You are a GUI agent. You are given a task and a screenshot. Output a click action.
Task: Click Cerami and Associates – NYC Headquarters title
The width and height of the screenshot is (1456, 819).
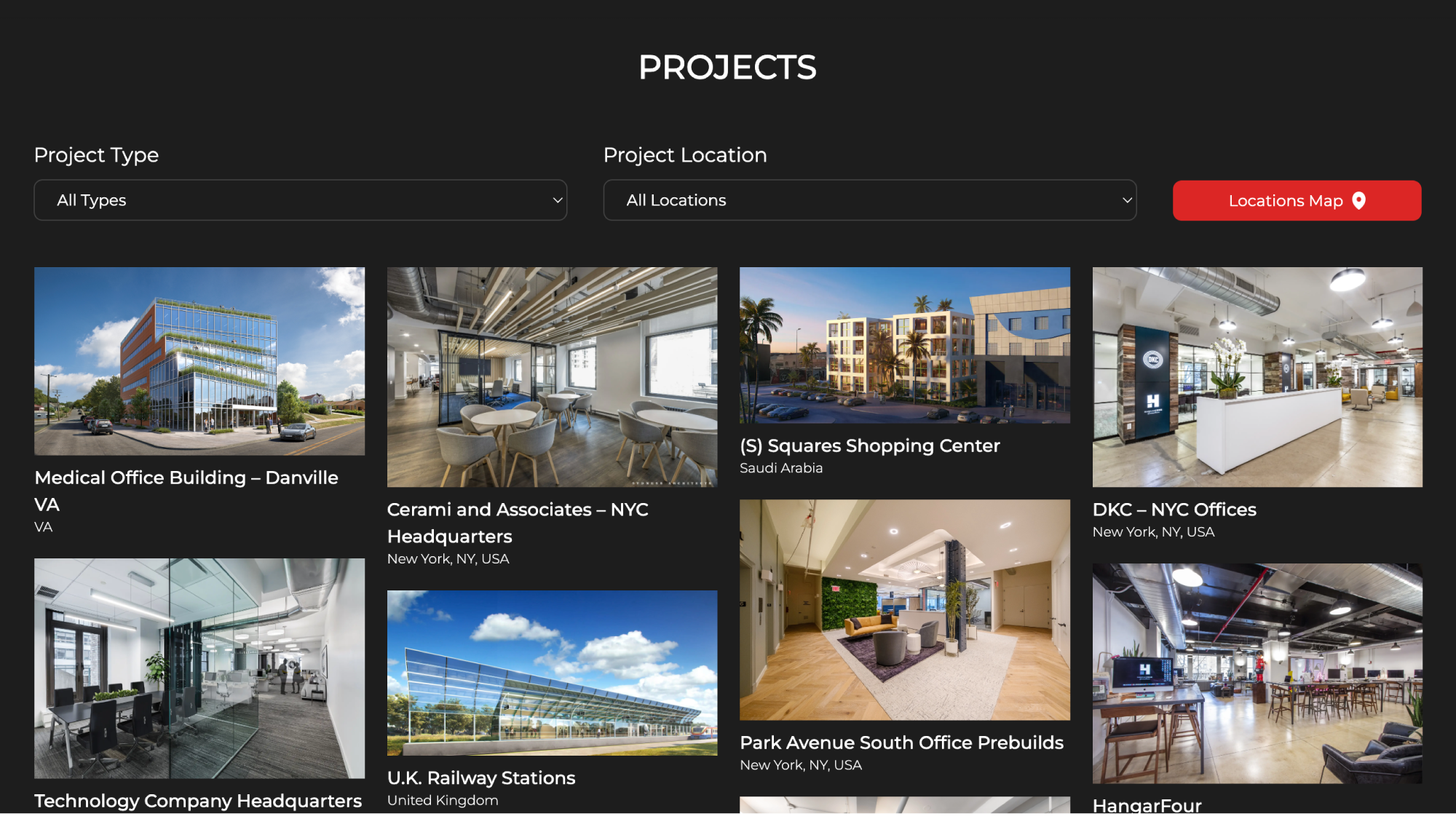point(518,510)
